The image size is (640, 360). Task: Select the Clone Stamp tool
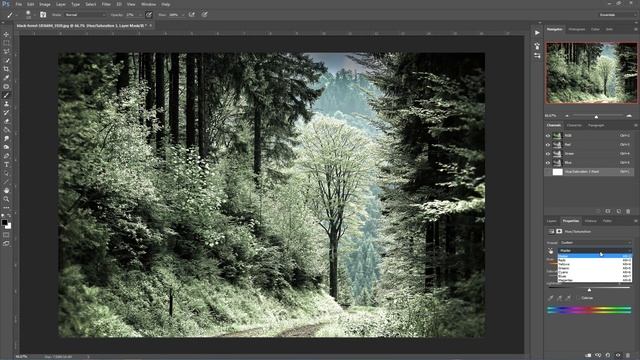pyautogui.click(x=6, y=104)
